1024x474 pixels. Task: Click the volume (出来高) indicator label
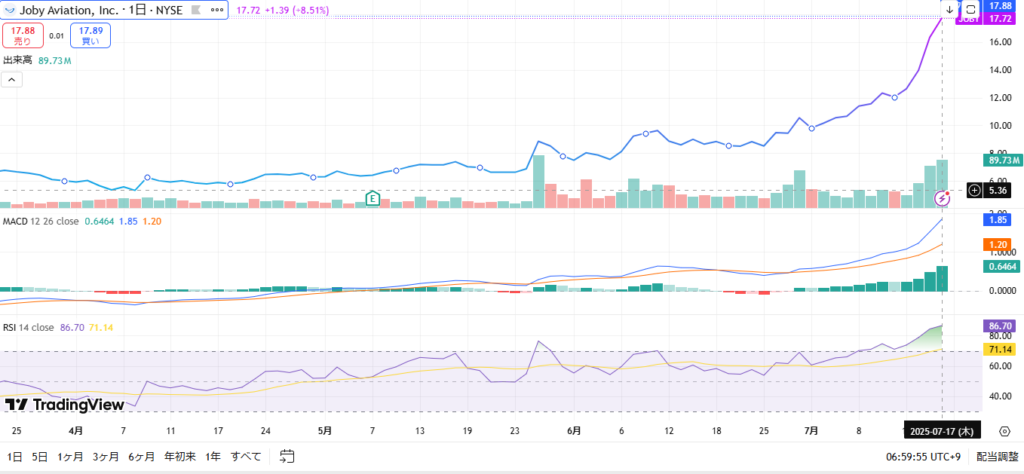click(18, 61)
